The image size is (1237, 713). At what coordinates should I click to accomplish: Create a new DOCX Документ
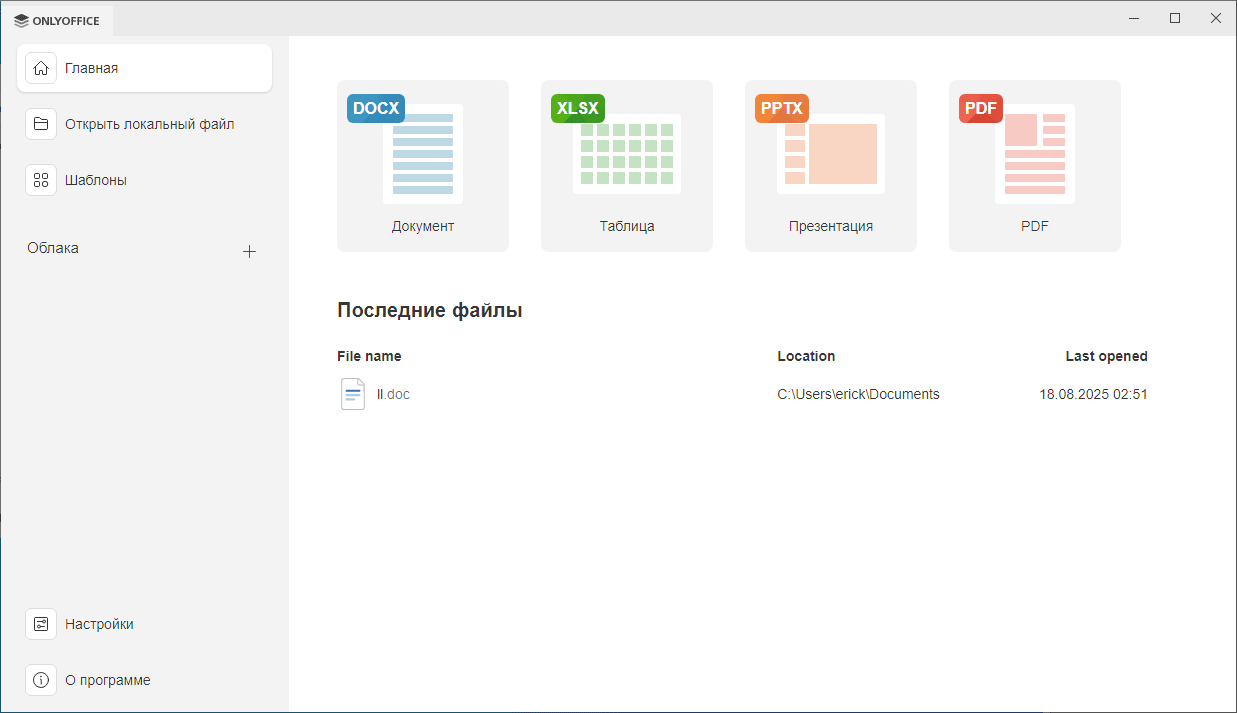(422, 165)
